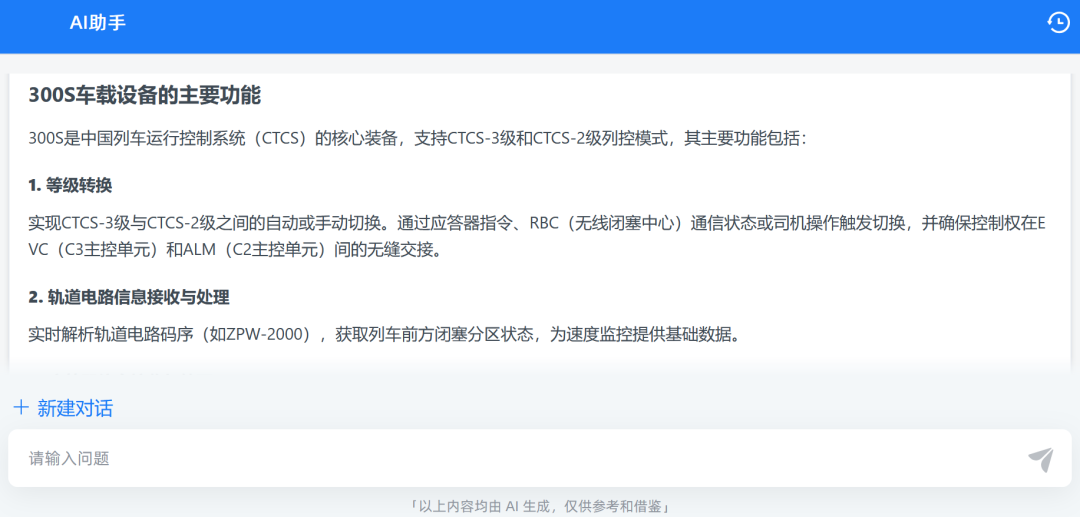The width and height of the screenshot is (1080, 517).
Task: Start a new chat via 新建对话
Action: [x=74, y=408]
